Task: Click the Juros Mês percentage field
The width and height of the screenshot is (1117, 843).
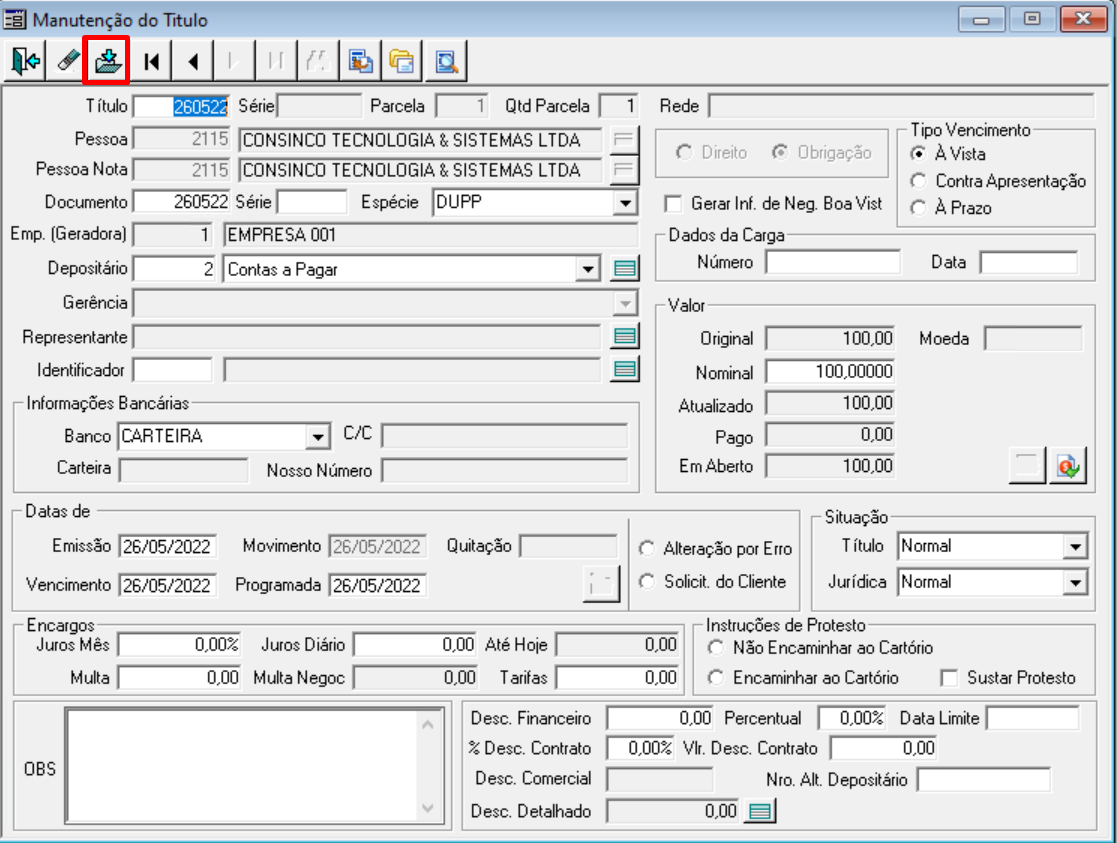Action: pyautogui.click(x=180, y=645)
